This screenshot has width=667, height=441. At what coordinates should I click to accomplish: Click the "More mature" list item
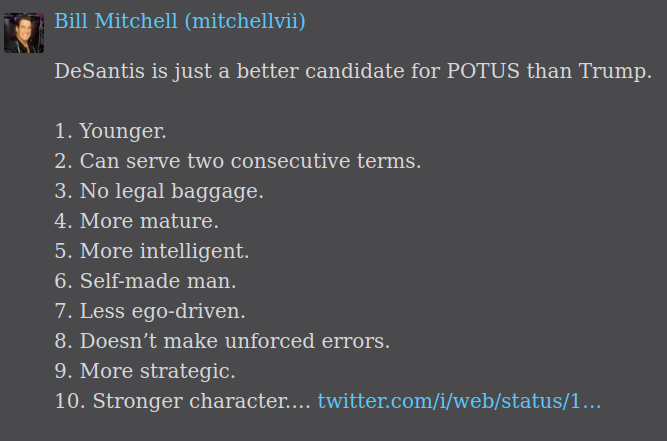tap(150, 221)
